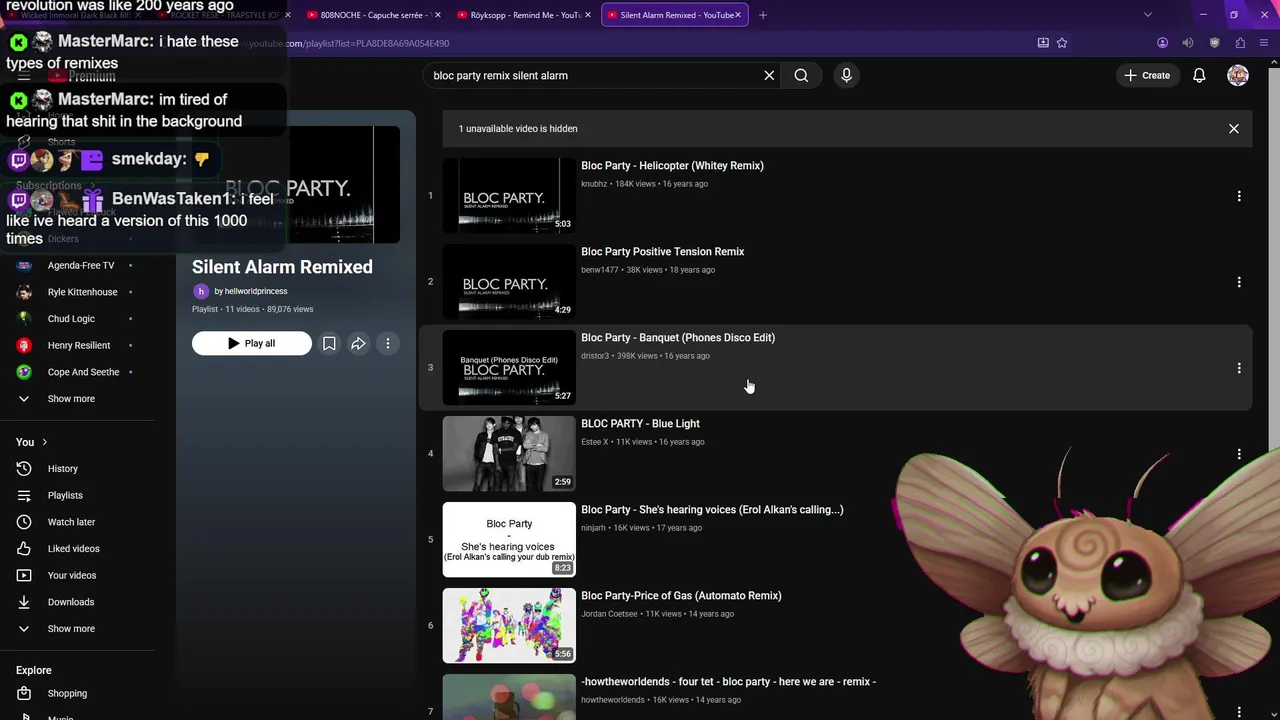Share the Silent Alarm Remixed playlist

358,343
